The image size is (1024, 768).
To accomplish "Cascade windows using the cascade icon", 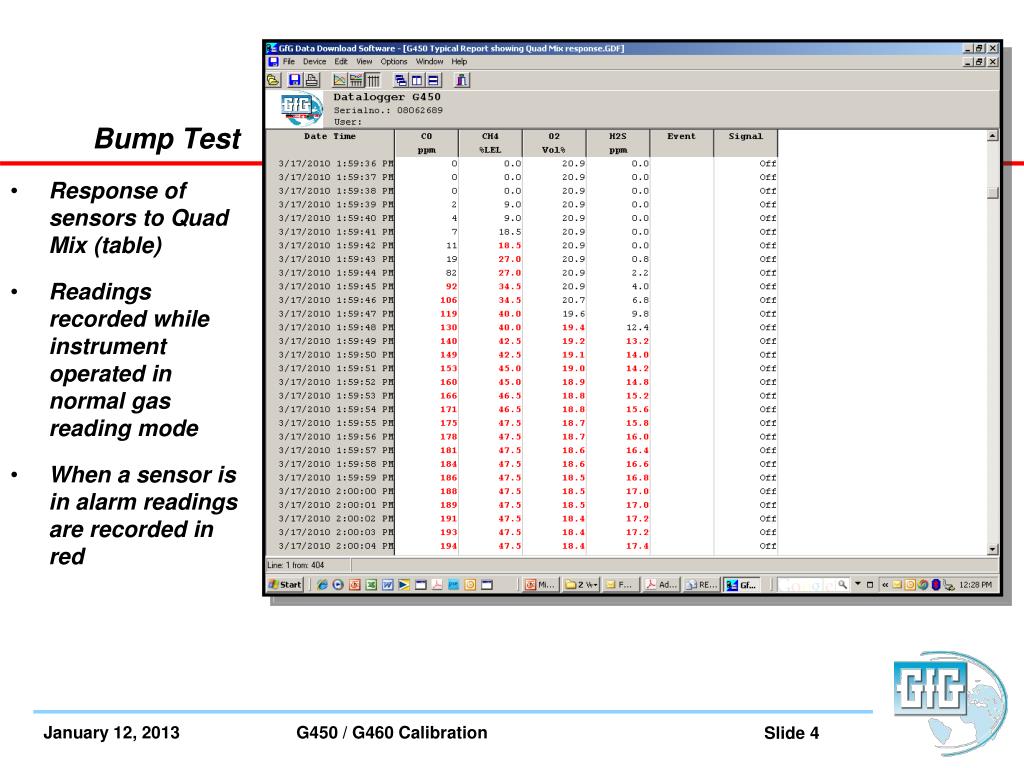I will click(x=401, y=80).
